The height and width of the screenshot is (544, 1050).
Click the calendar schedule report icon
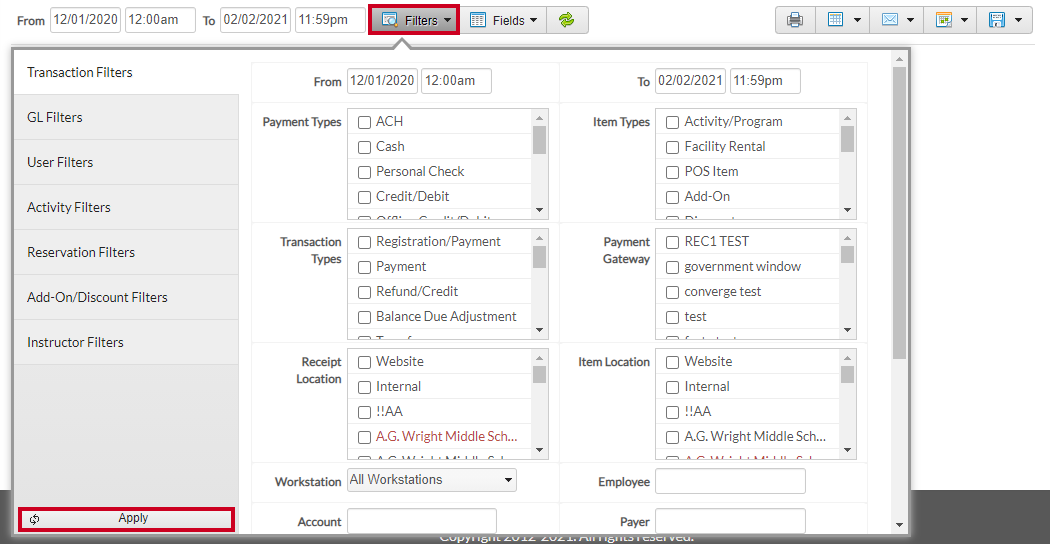pos(944,20)
